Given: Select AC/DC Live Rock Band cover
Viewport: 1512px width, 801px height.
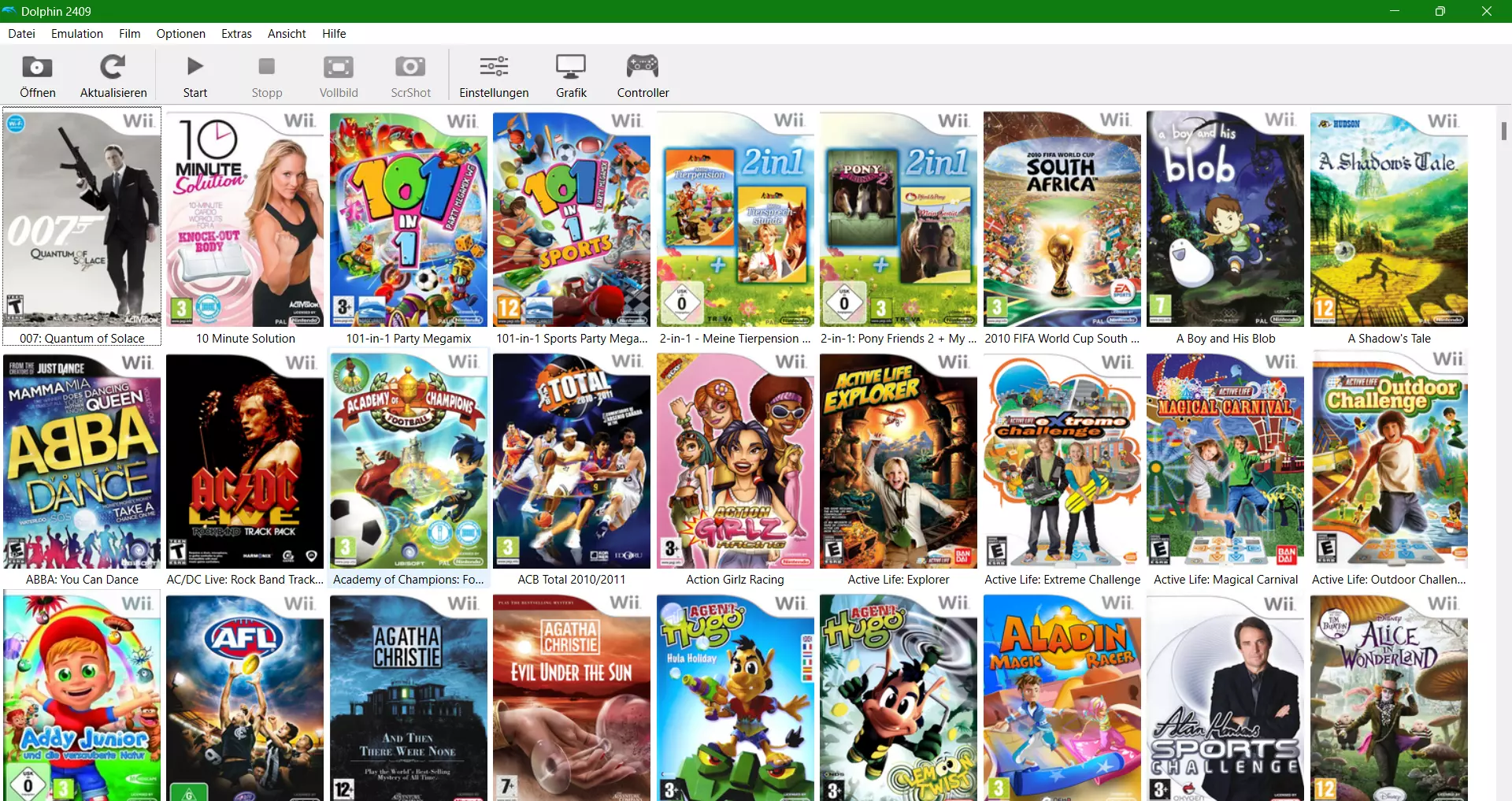Looking at the screenshot, I should point(245,461).
